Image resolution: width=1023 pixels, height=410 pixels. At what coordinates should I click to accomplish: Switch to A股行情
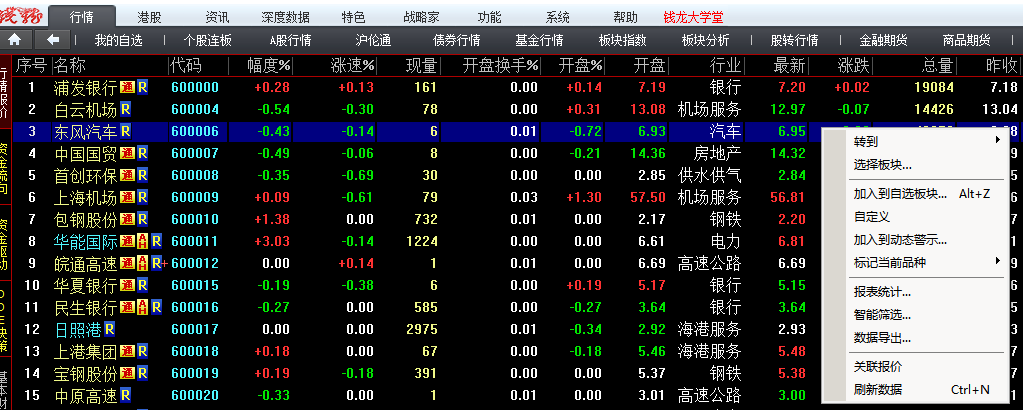pos(290,40)
